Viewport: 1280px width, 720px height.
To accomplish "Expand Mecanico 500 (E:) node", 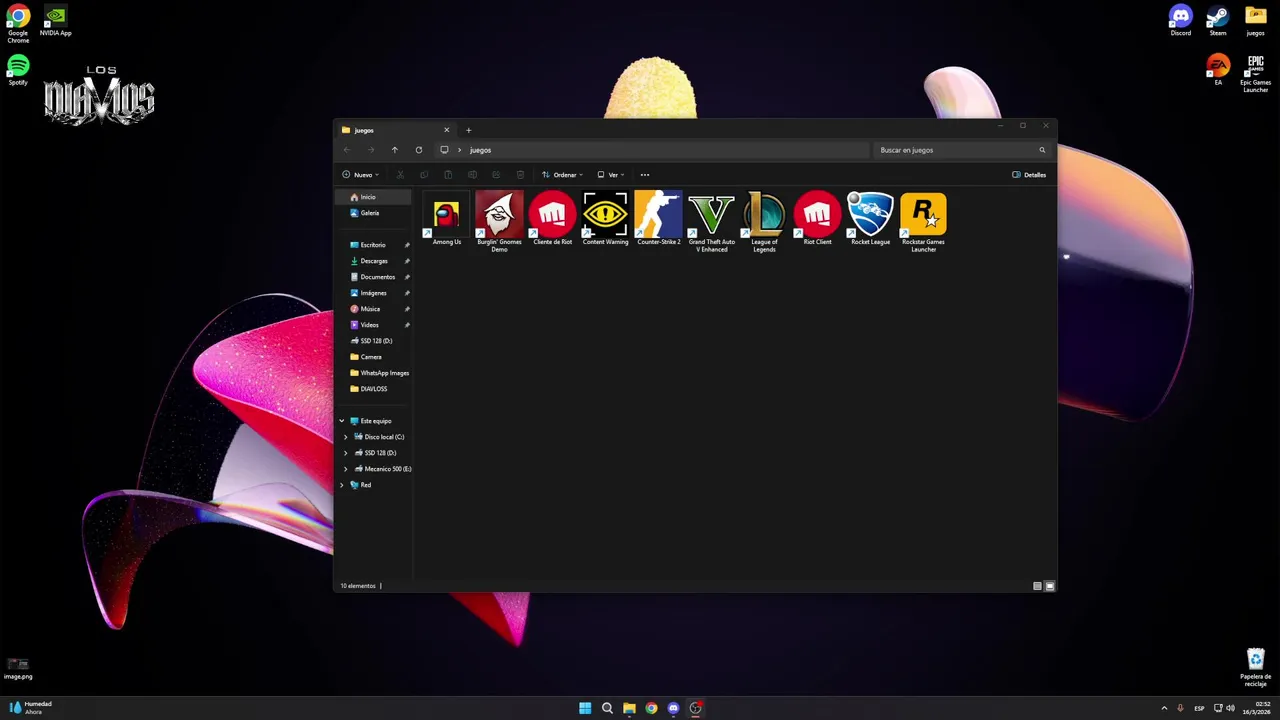I will click(346, 469).
